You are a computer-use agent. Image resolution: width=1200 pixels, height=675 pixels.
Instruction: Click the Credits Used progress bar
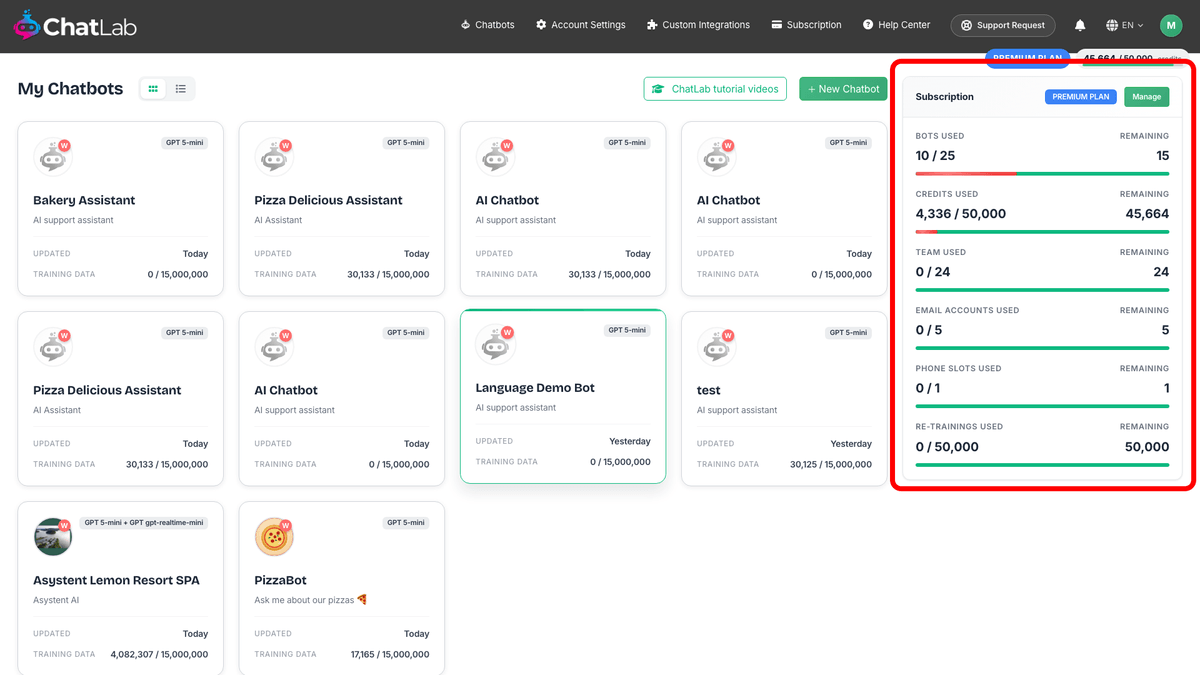1042,232
